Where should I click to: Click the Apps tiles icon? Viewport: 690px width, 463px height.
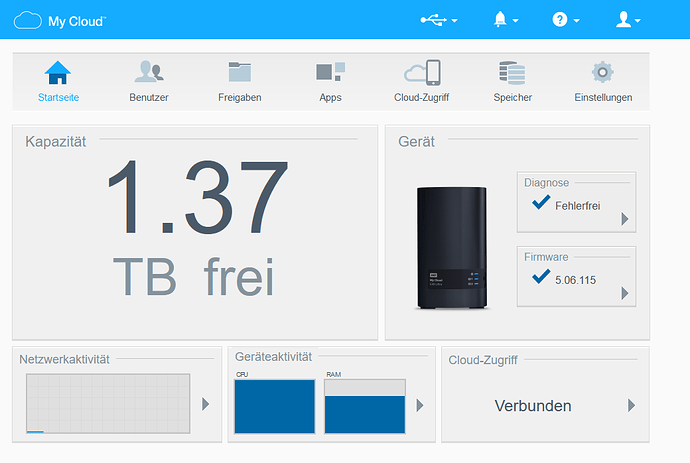click(330, 72)
